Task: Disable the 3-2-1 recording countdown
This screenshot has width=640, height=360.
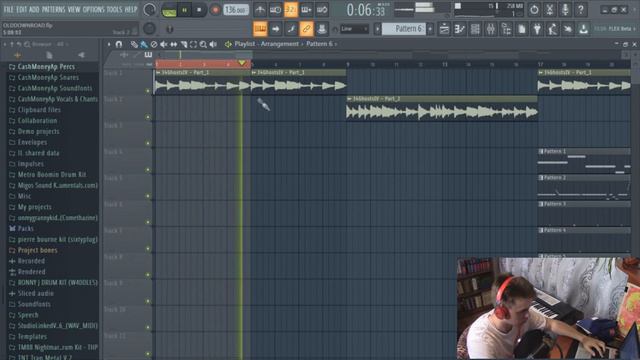Action: tap(291, 10)
